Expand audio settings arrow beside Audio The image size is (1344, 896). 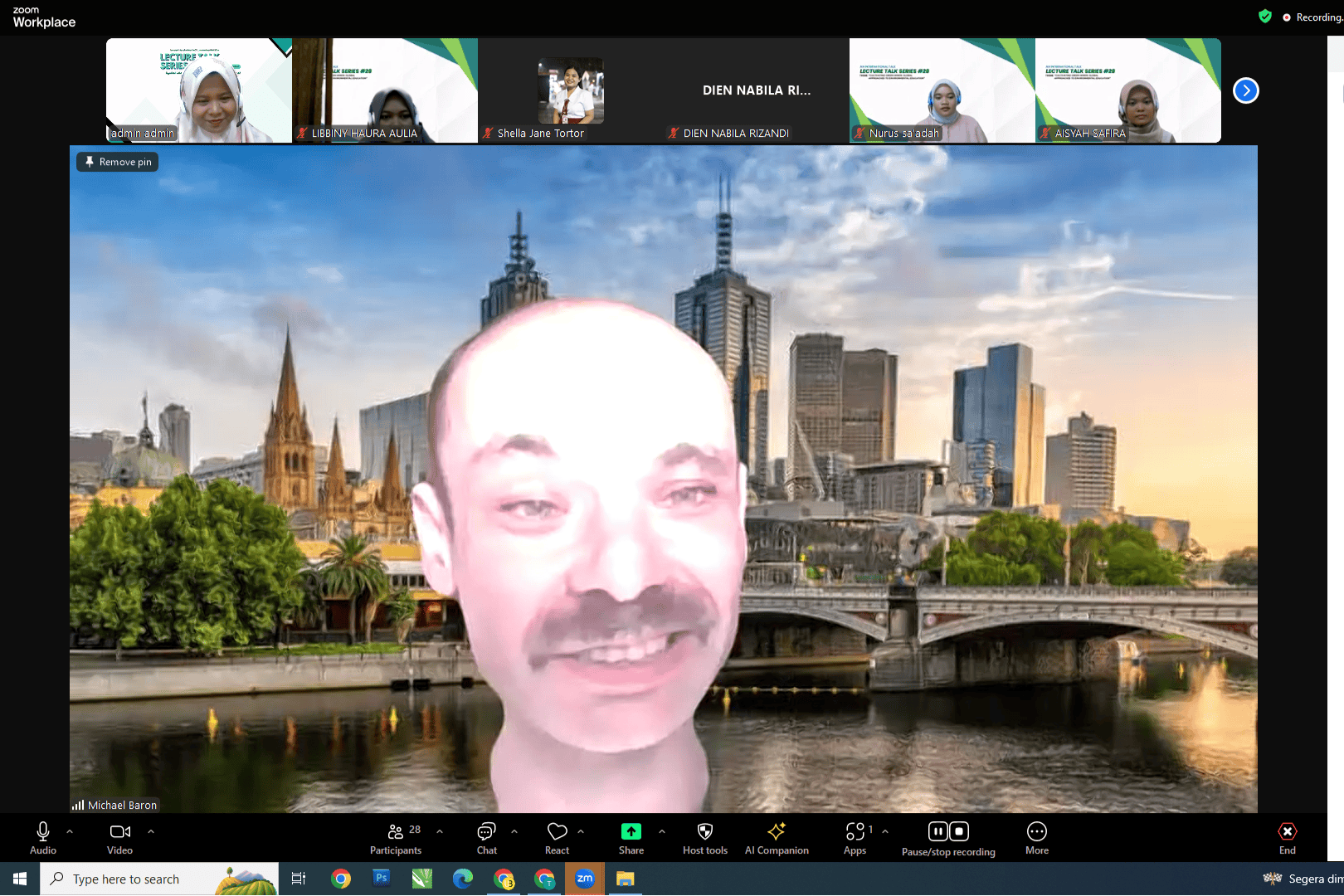coord(70,830)
